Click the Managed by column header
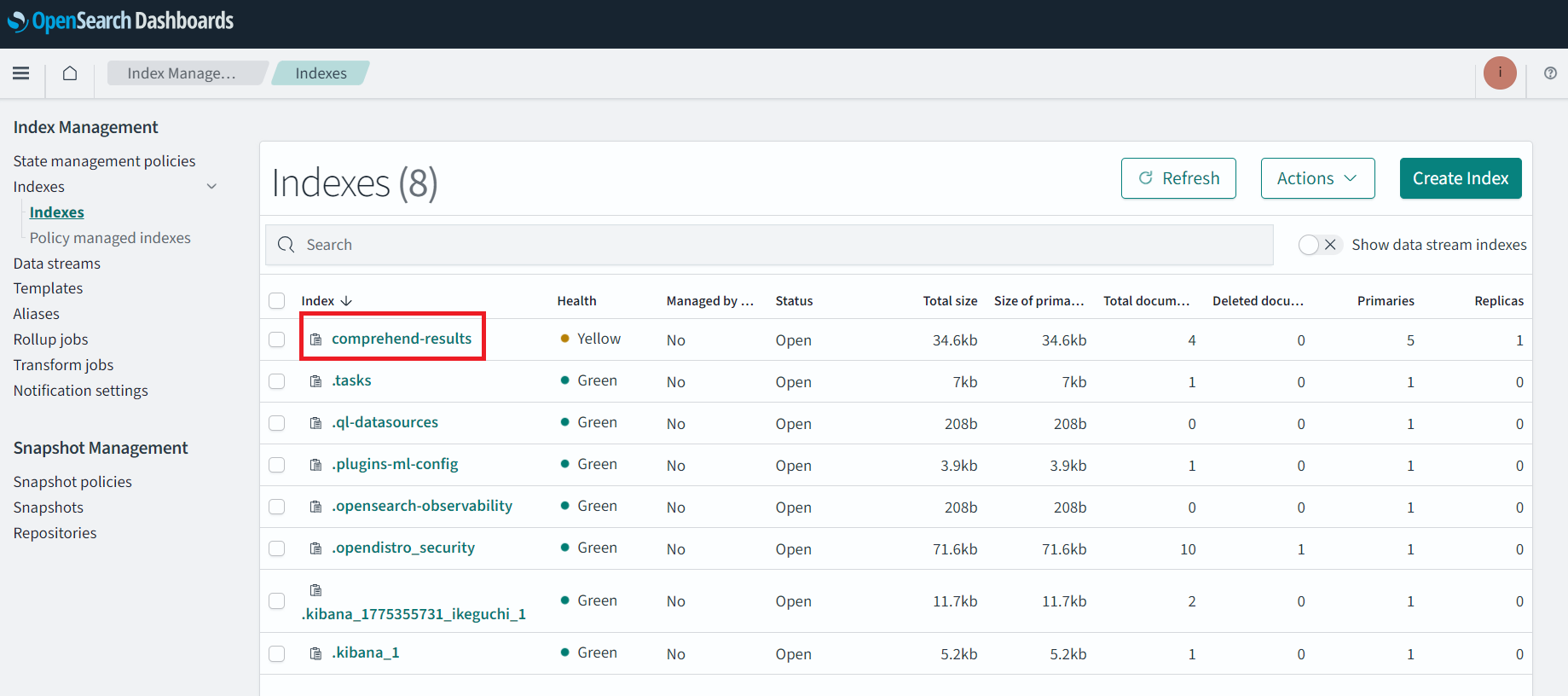This screenshot has height=696, width=1568. pos(710,301)
